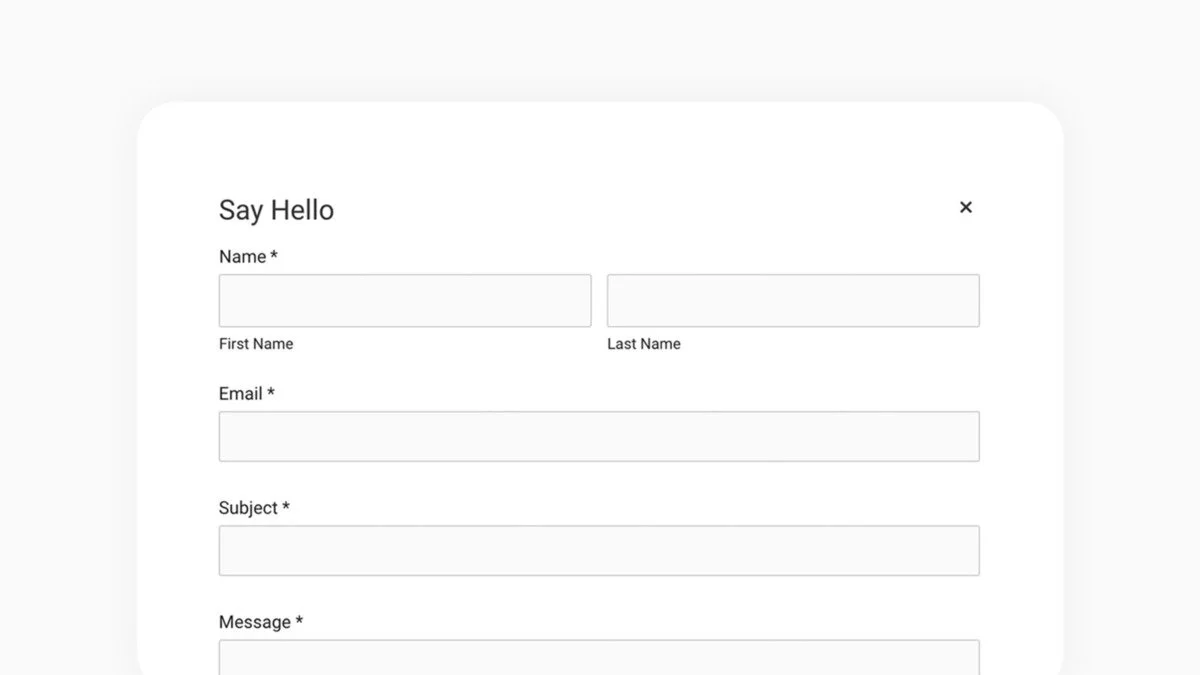Click the Last Name helper text

[644, 343]
